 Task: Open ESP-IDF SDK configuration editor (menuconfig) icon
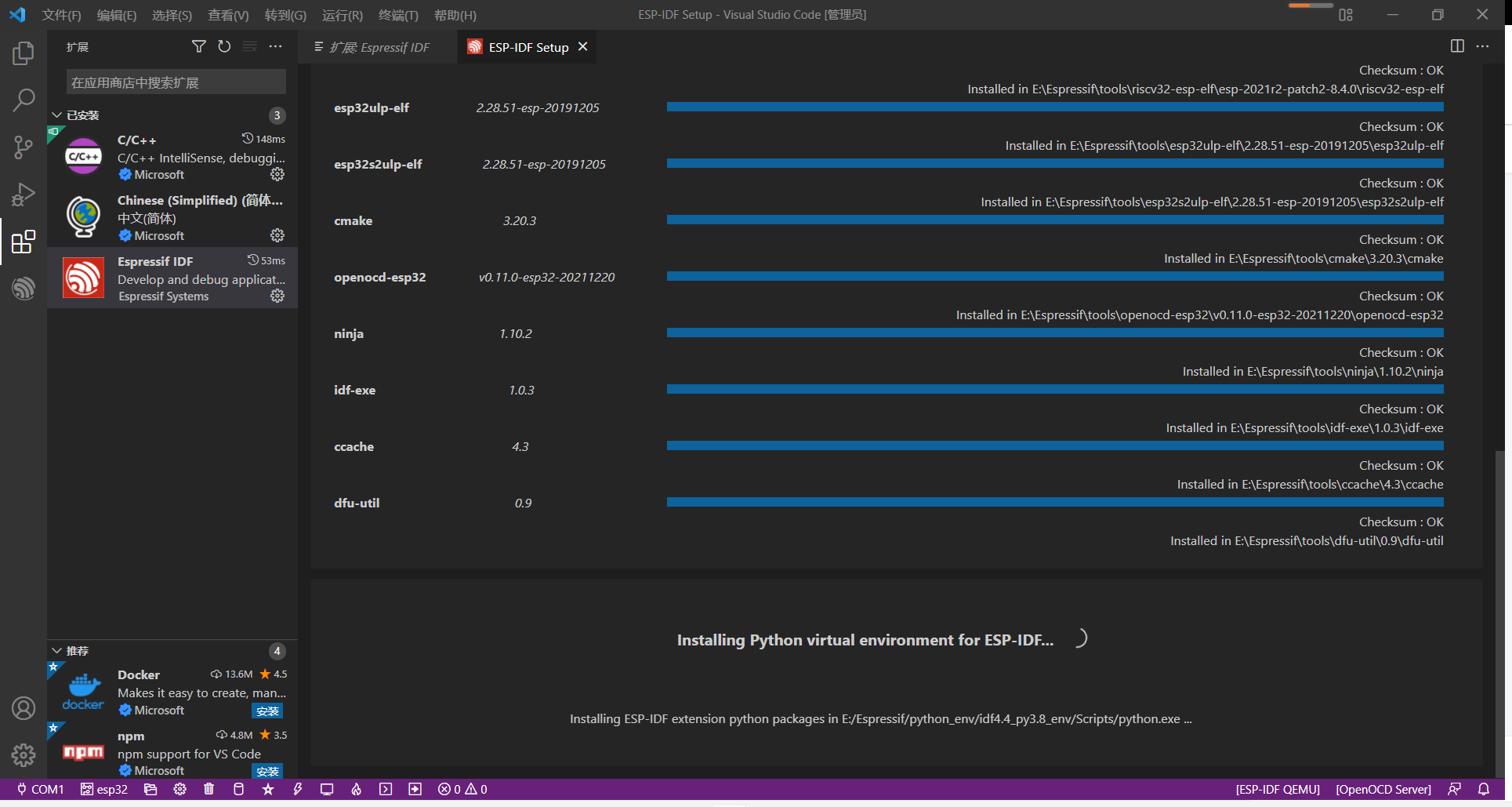[x=179, y=790]
